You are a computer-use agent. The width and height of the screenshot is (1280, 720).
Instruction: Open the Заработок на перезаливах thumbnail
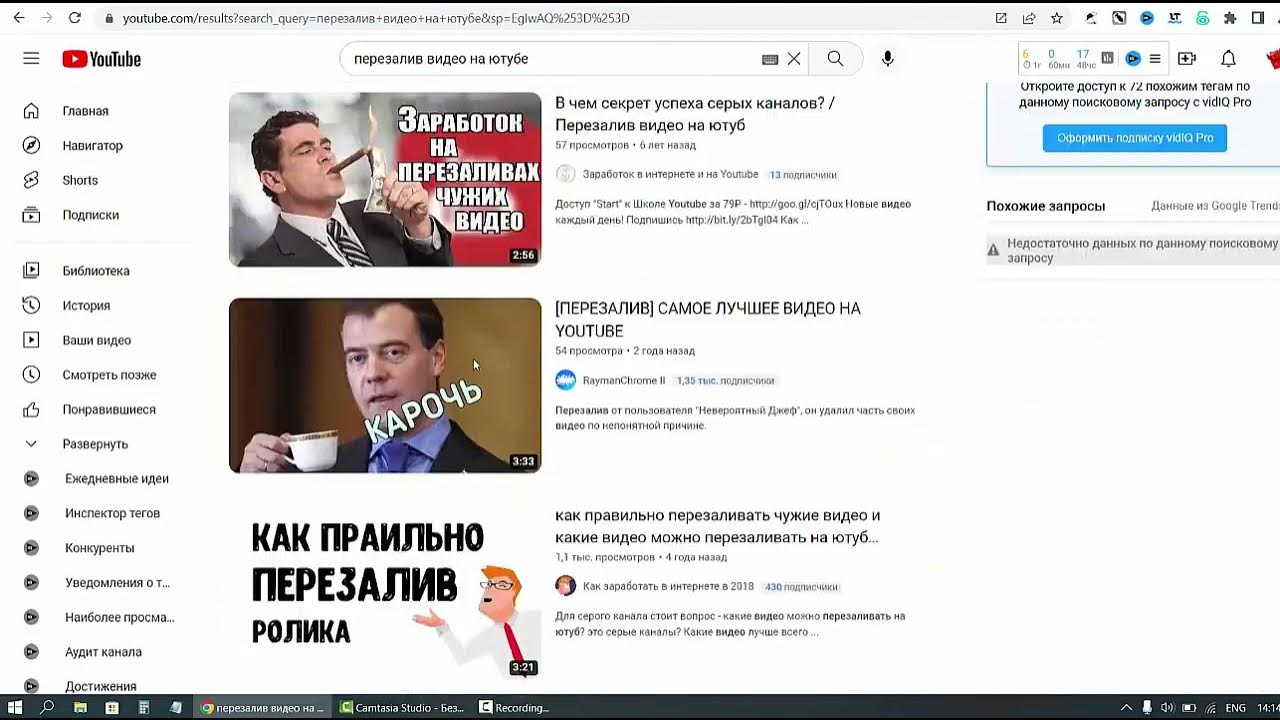(385, 180)
